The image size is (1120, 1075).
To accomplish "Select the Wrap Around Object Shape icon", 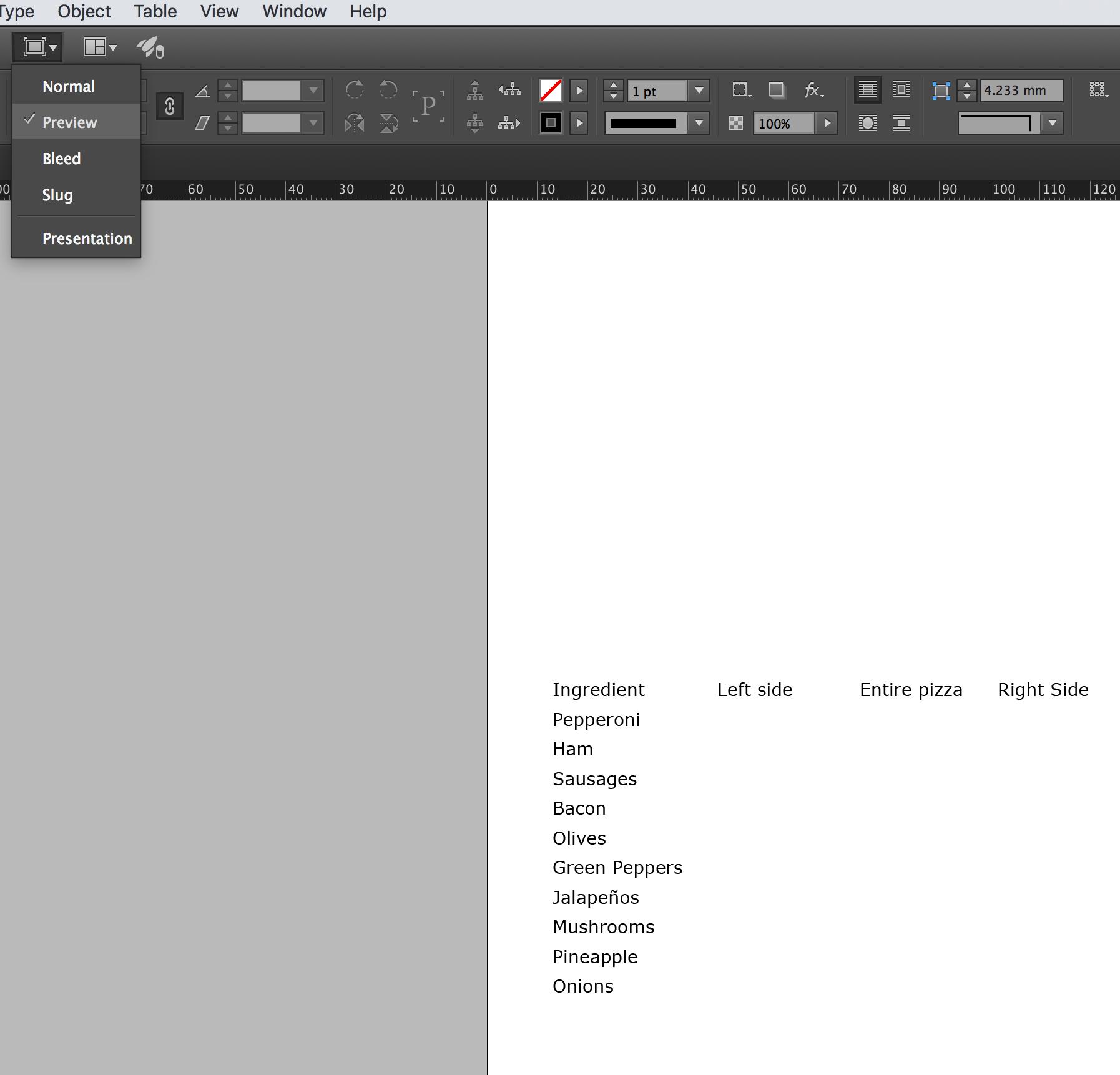I will tap(868, 123).
